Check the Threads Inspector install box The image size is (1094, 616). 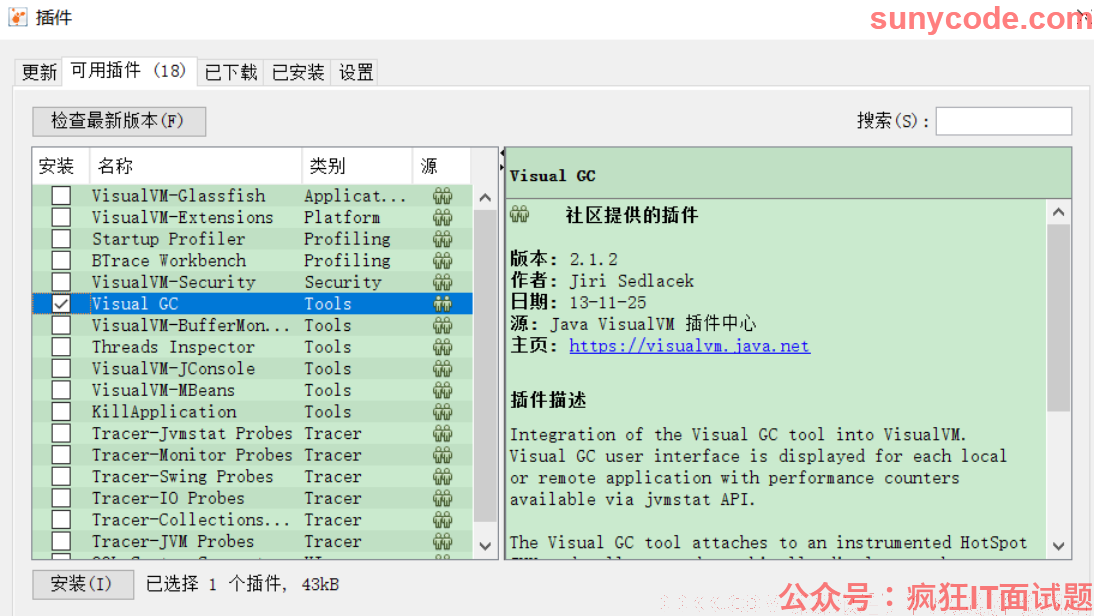tap(61, 347)
